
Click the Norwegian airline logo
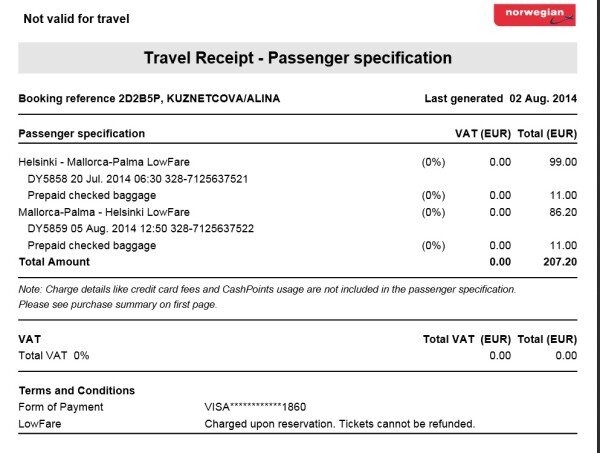535,15
